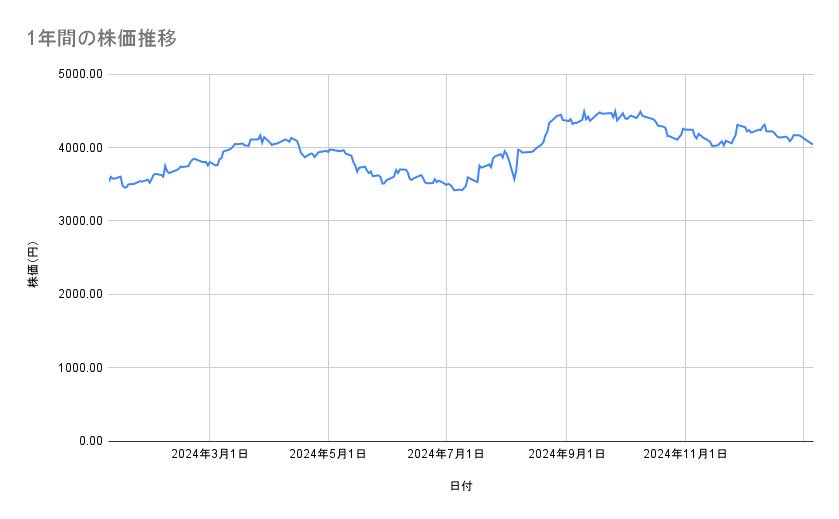Click the blue line above the 2024年5月1日 label
The image size is (839, 519).
click(328, 150)
